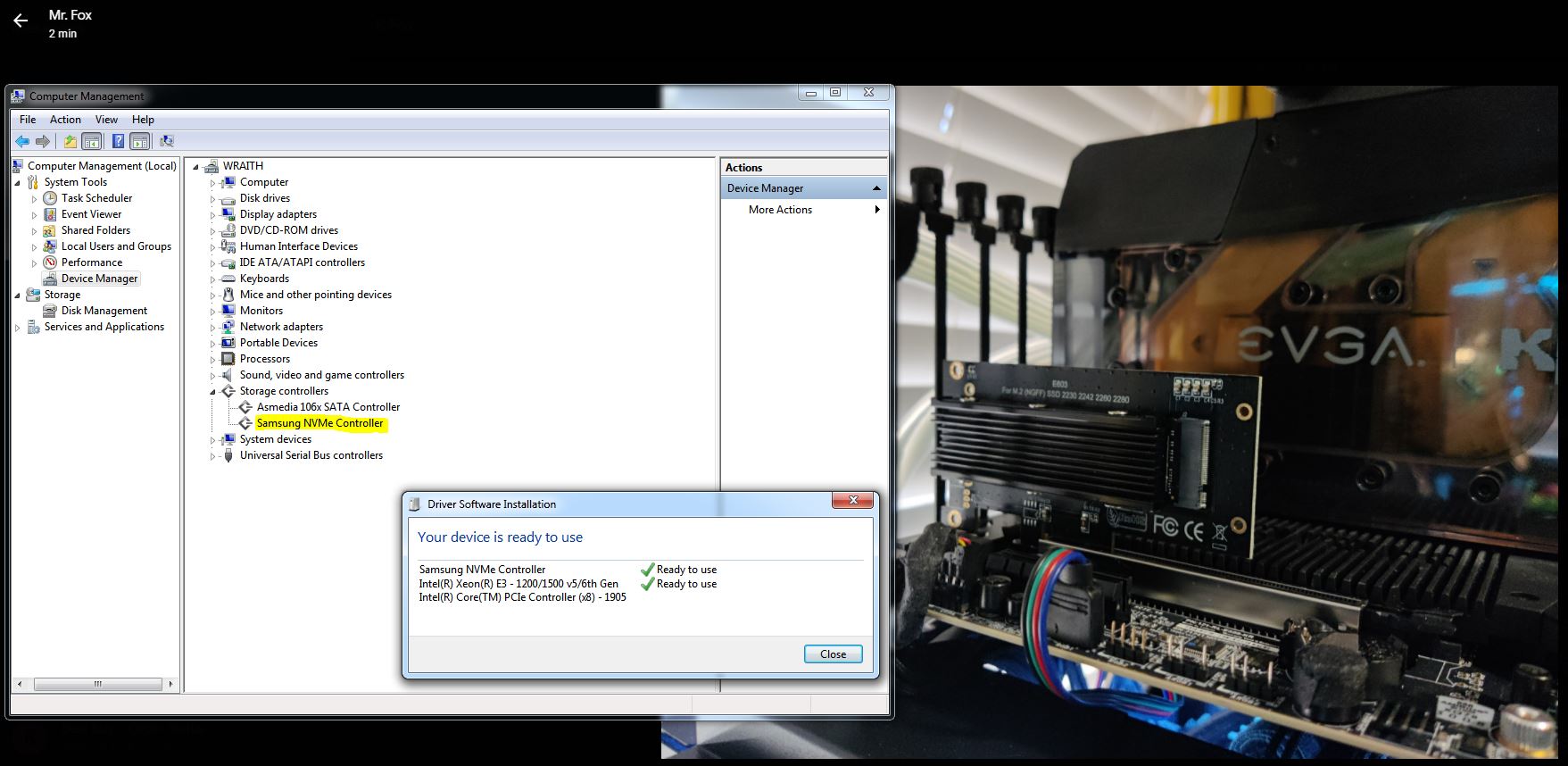1568x766 pixels.
Task: Collapse the Storage node in the left tree
Action: pos(17,295)
